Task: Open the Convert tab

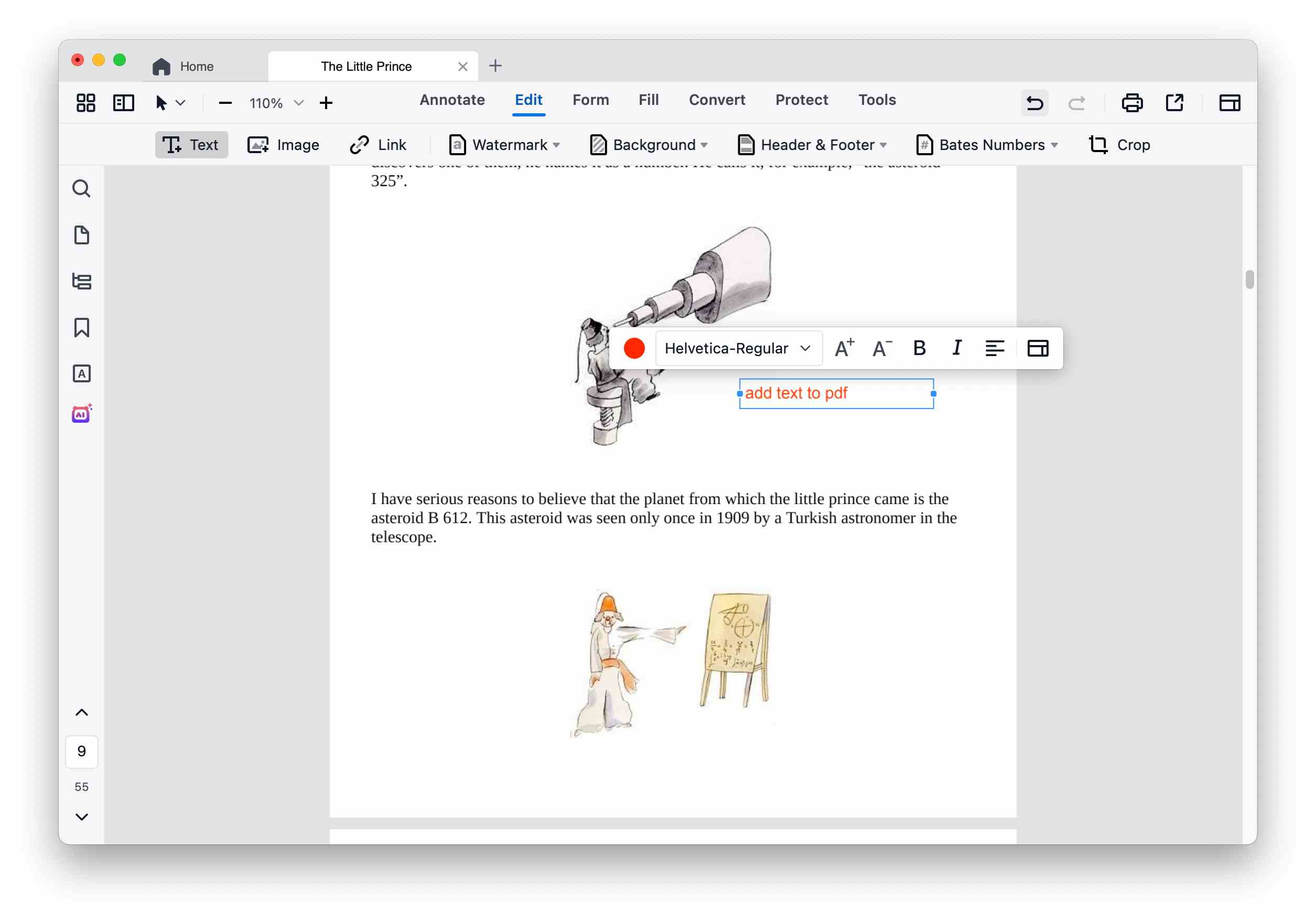Action: click(717, 100)
